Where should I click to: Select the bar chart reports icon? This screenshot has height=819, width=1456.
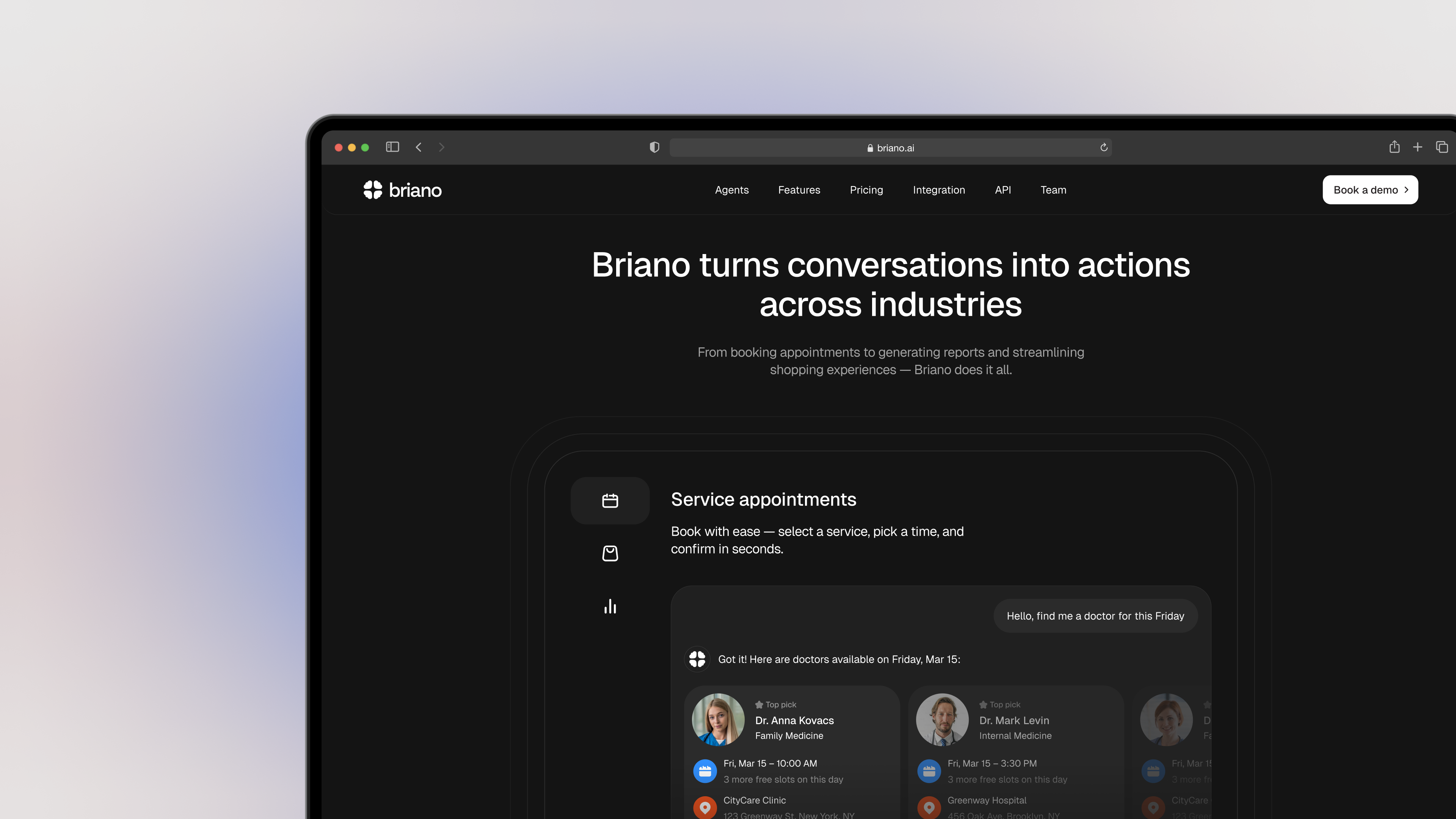tap(610, 606)
